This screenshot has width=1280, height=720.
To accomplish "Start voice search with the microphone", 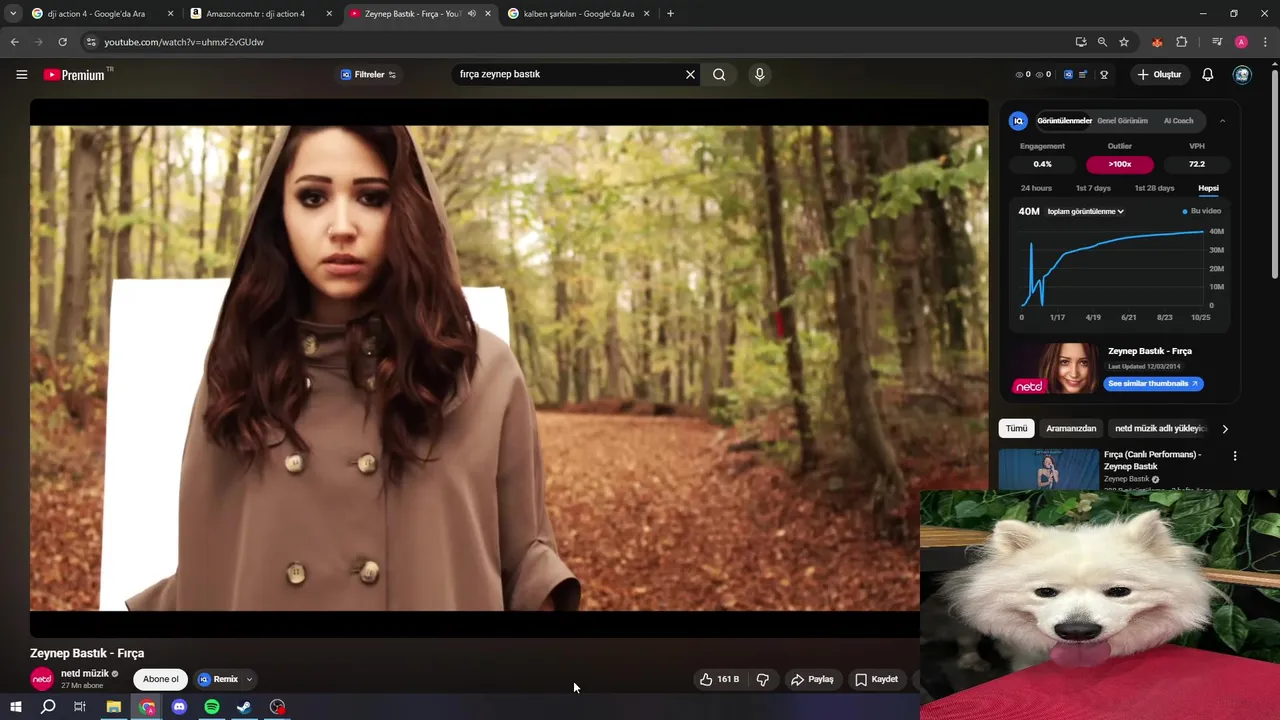I will tap(759, 74).
